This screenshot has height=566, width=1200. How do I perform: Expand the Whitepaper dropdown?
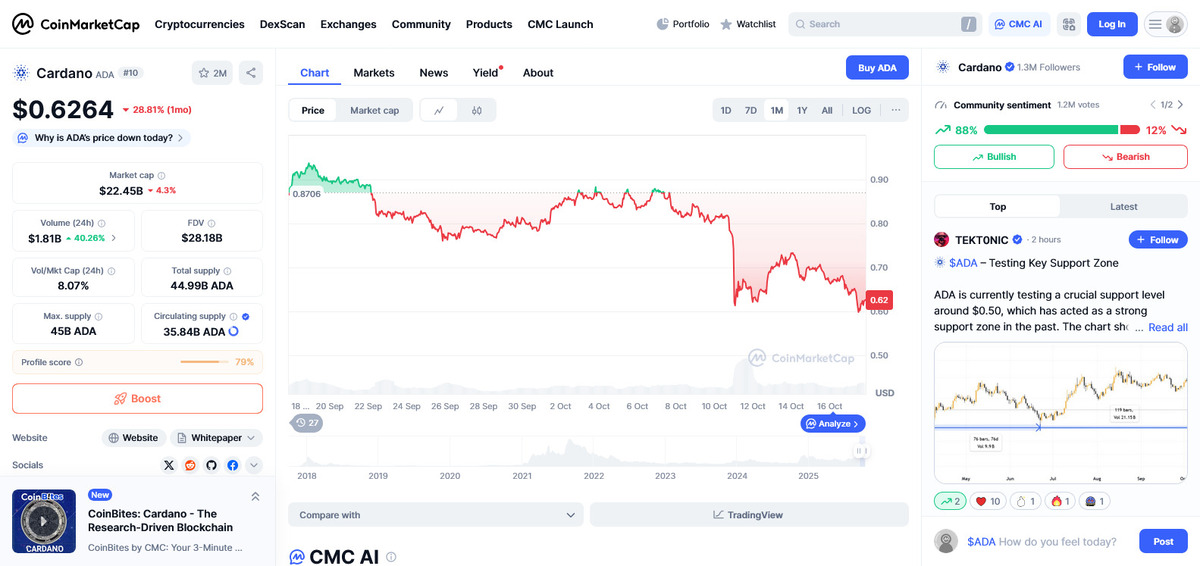click(x=216, y=438)
